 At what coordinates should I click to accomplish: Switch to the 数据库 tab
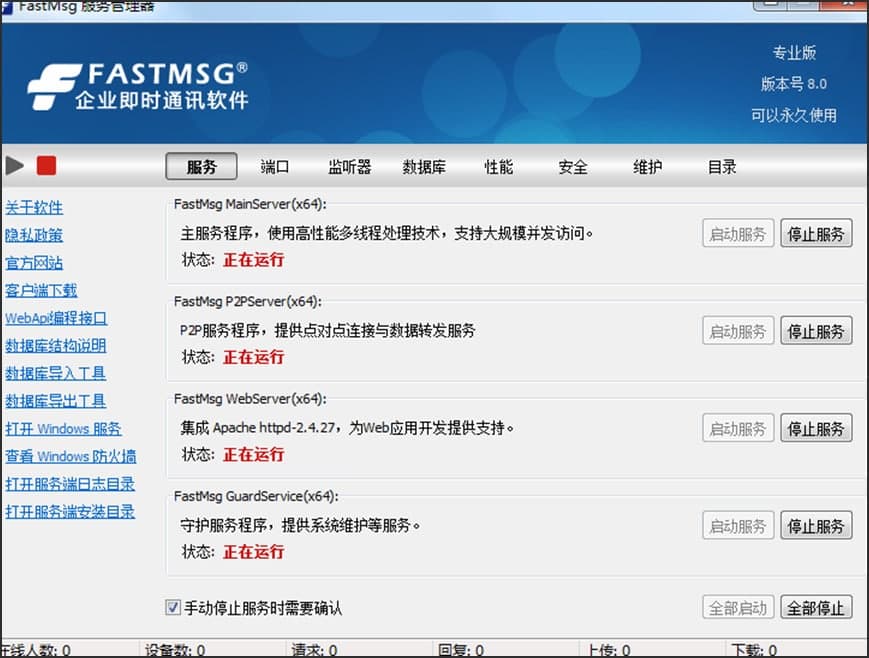coord(424,167)
